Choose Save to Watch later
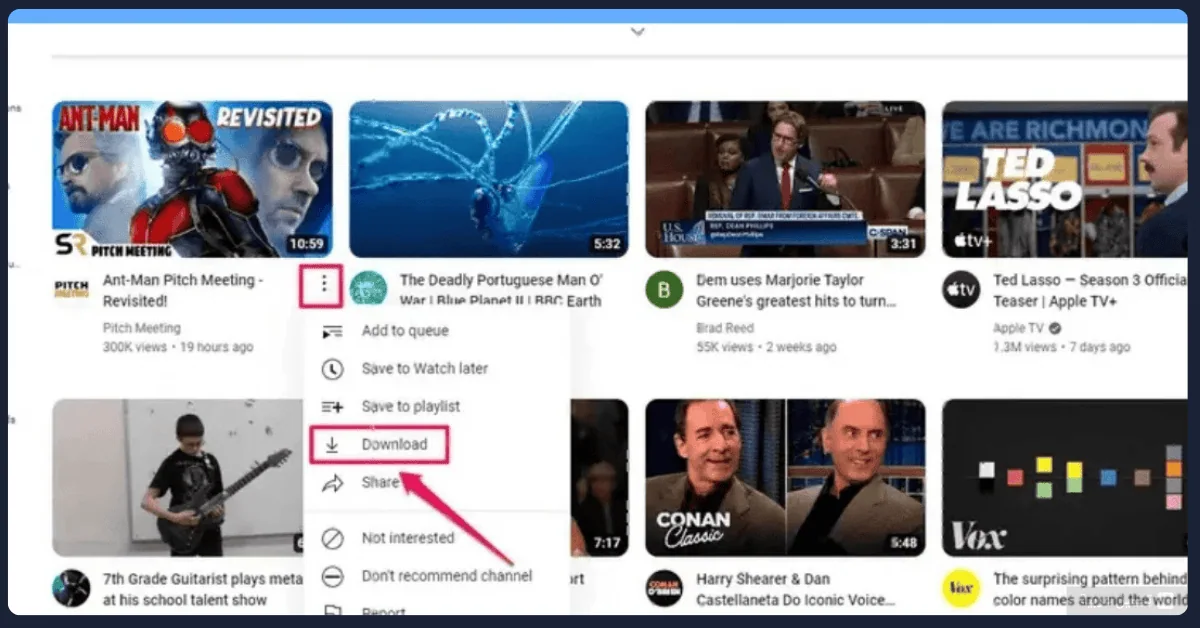 (x=424, y=369)
